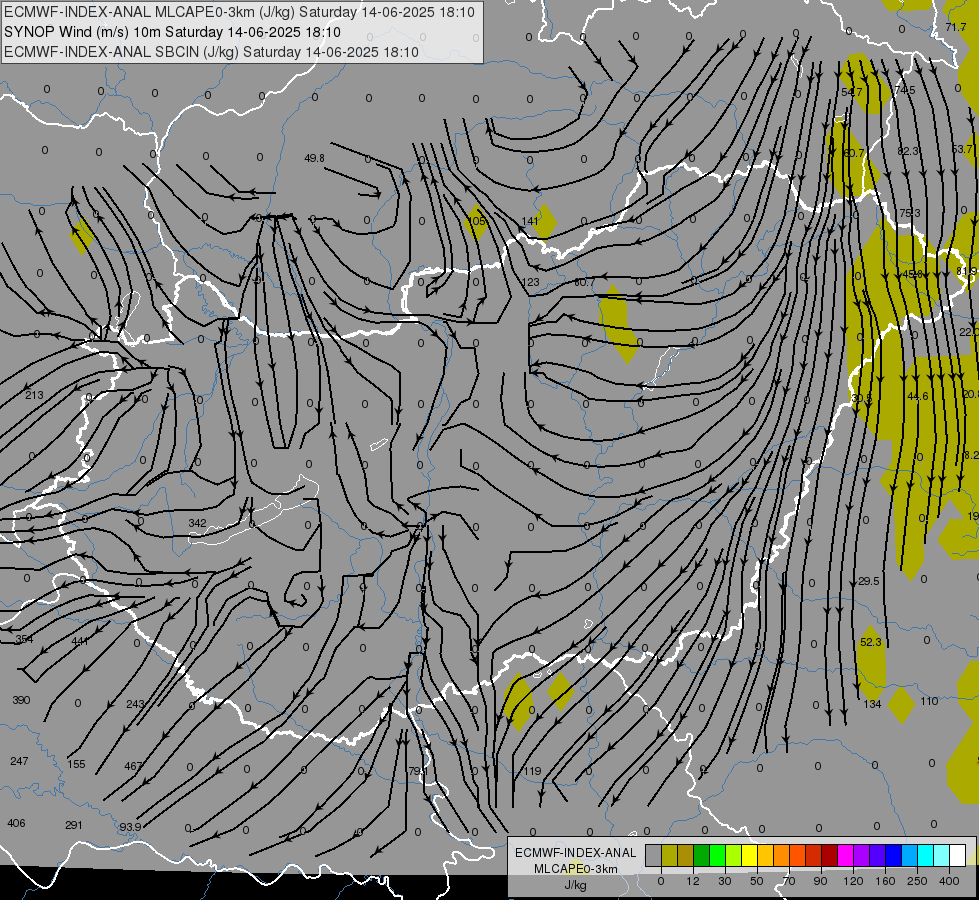Click the map value 155
This screenshot has width=979, height=900.
click(x=76, y=764)
